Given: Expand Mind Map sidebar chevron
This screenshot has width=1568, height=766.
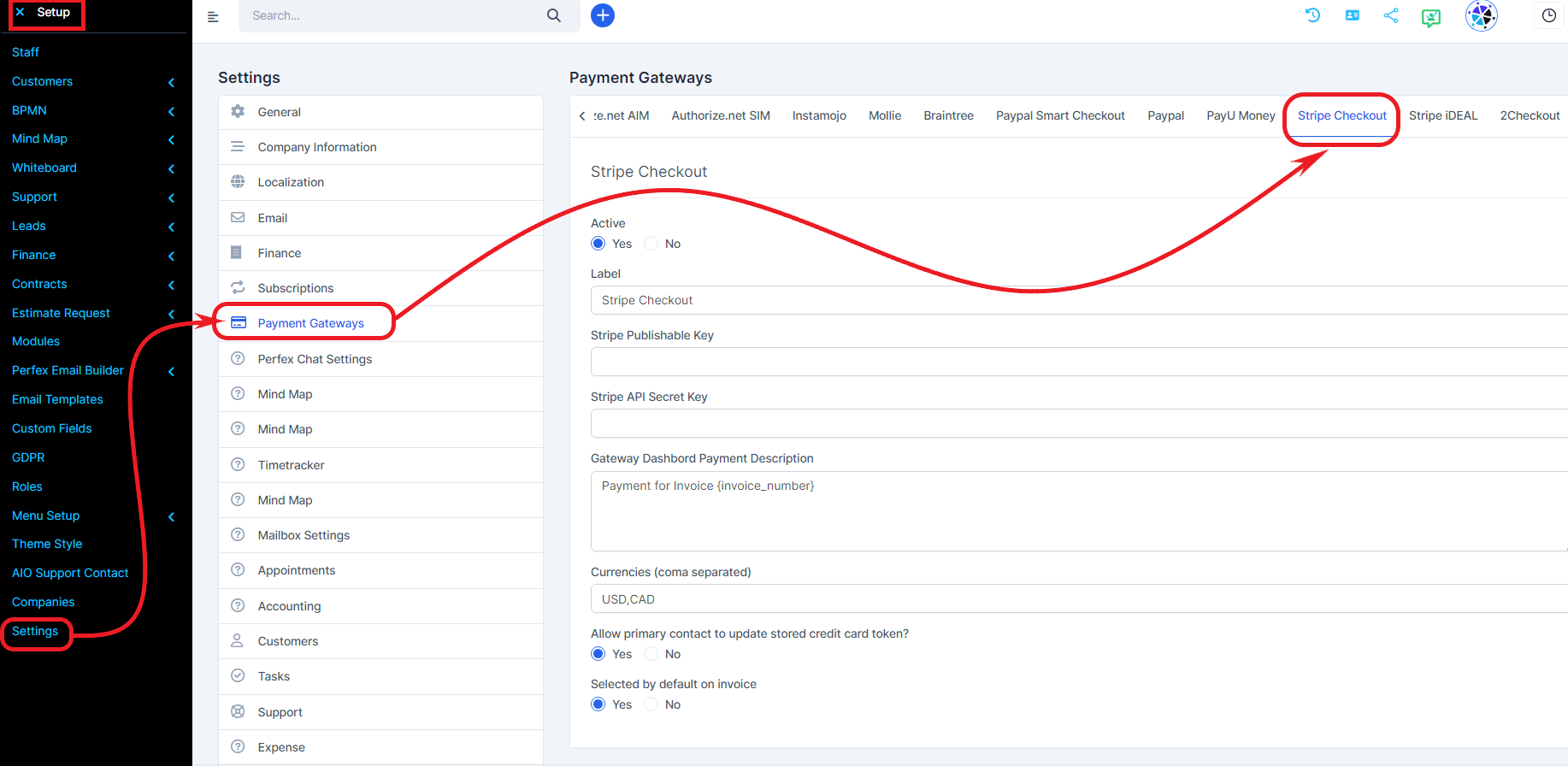Looking at the screenshot, I should point(171,139).
